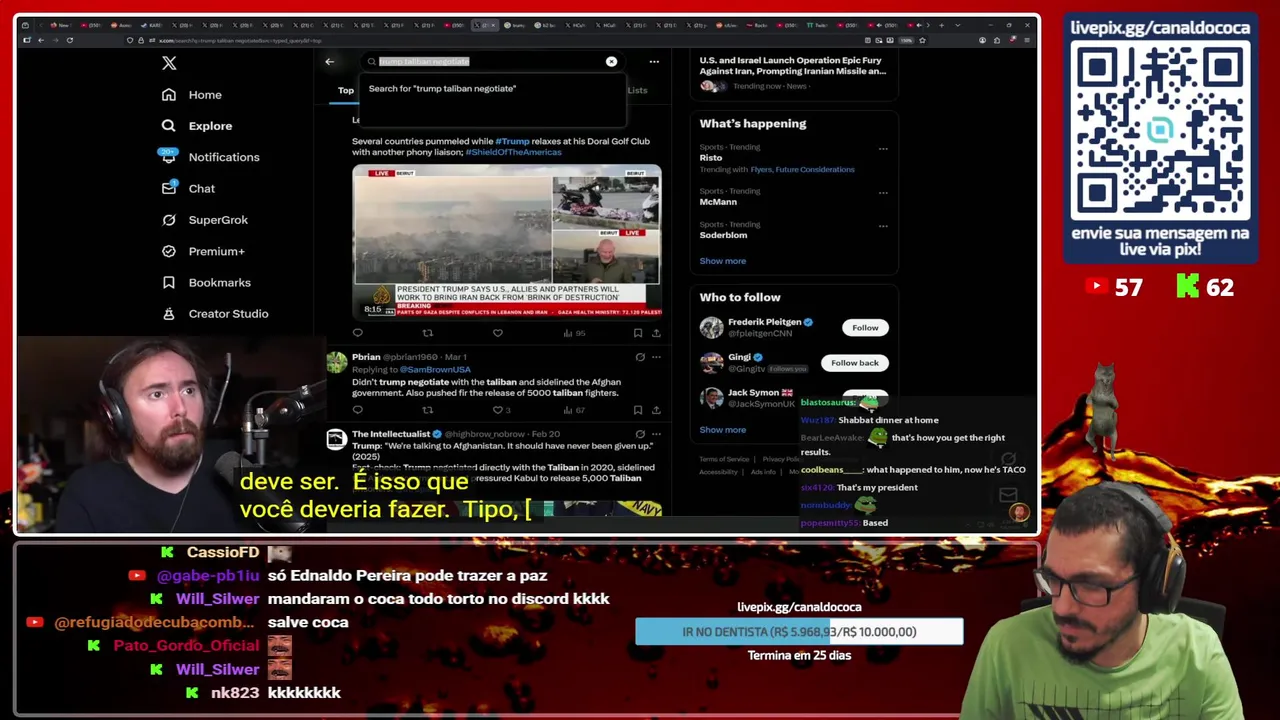
Task: Follow Frederik Pleitgen
Action: 865,328
